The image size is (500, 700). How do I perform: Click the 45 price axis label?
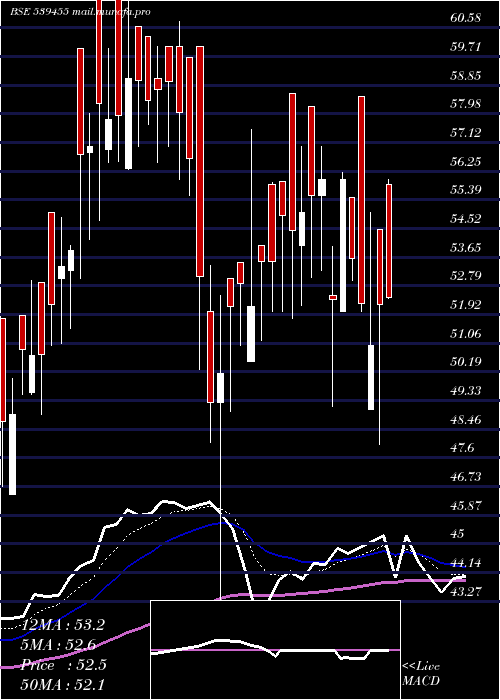click(x=458, y=534)
